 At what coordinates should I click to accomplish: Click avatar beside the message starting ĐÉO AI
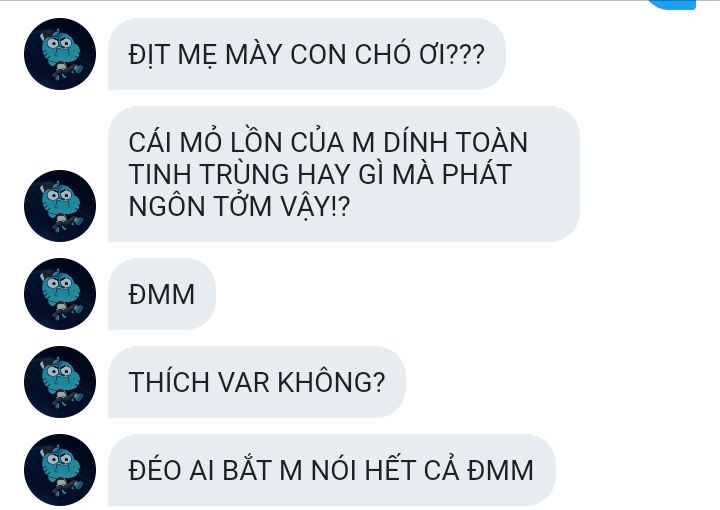pyautogui.click(x=60, y=470)
